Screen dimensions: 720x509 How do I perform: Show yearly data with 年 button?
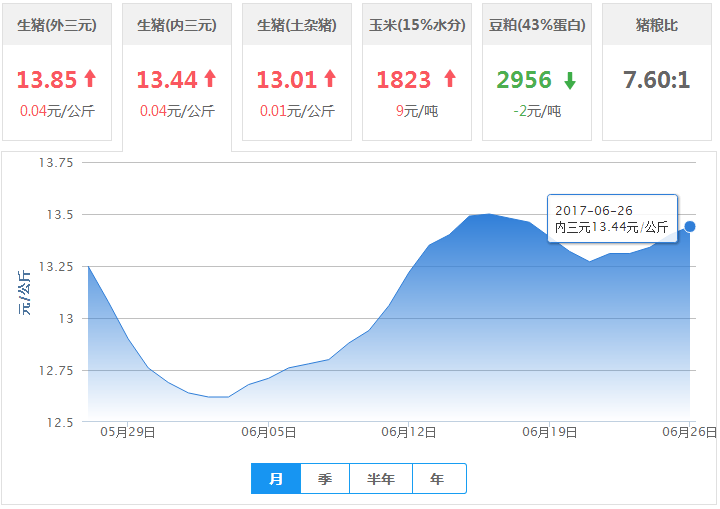point(438,479)
